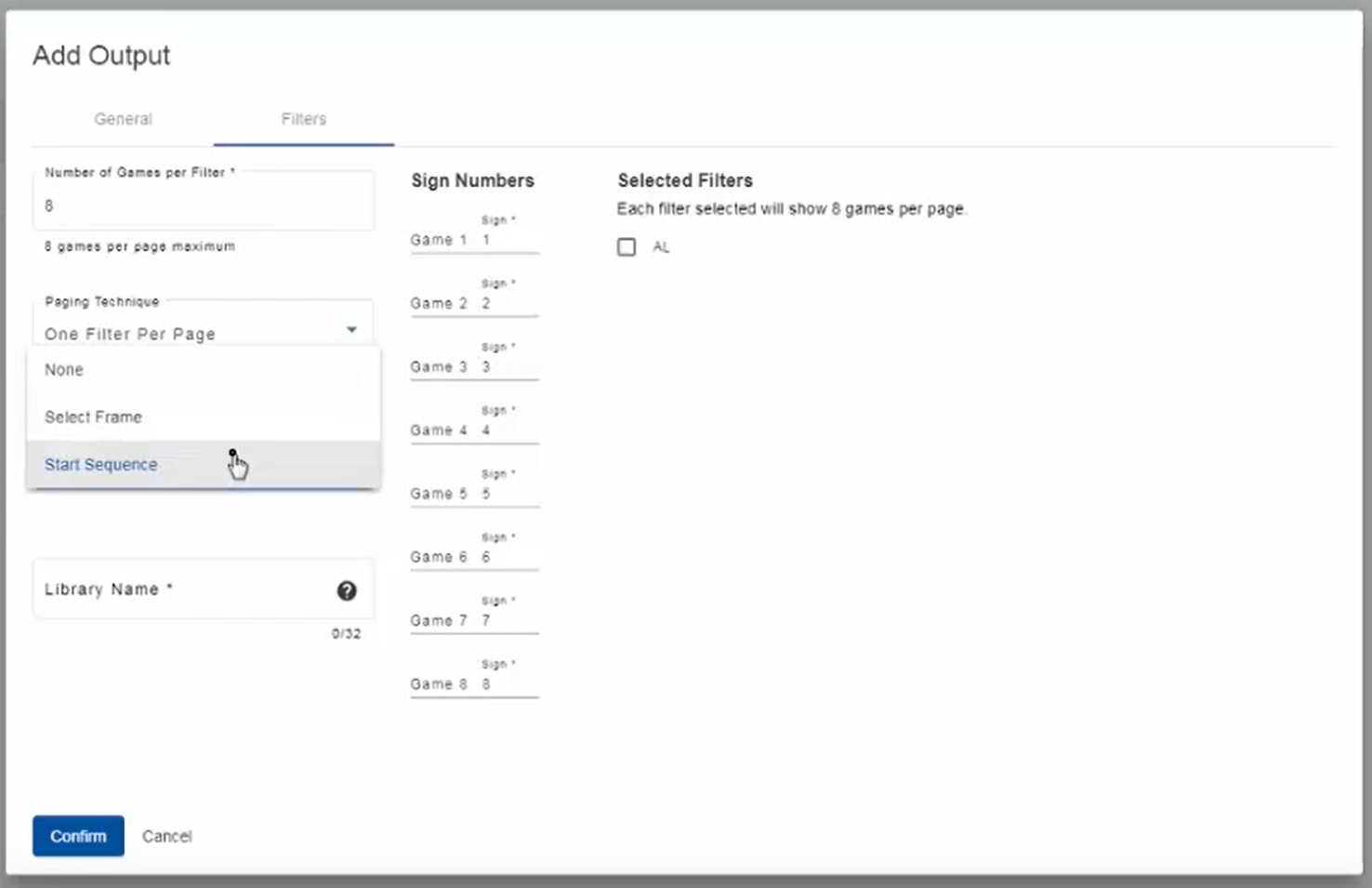This screenshot has height=888, width=1372.
Task: Pick Start Sequence from dropdown list
Action: tap(100, 465)
